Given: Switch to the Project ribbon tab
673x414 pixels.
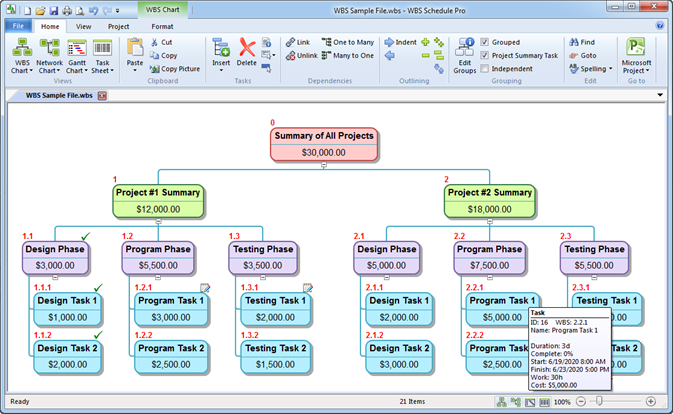Looking at the screenshot, I should point(118,26).
